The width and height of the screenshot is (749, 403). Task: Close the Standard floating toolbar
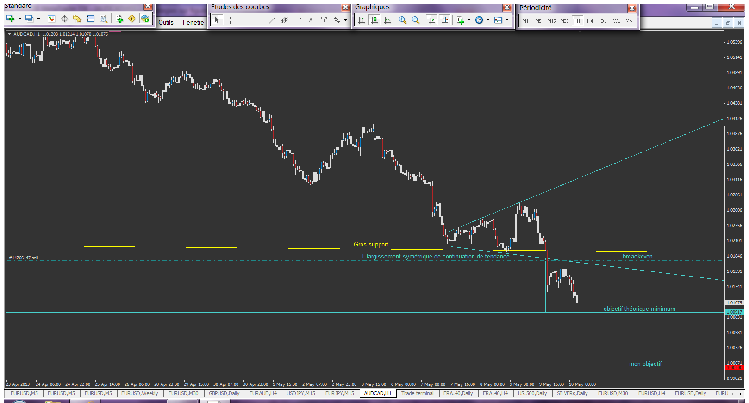(x=148, y=7)
